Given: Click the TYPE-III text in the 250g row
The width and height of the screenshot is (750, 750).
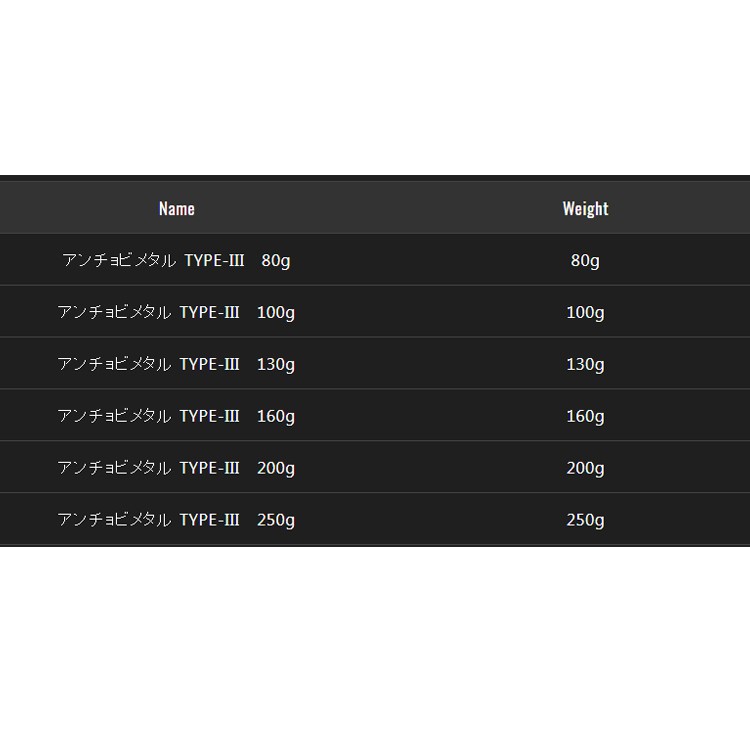Looking at the screenshot, I should [210, 521].
